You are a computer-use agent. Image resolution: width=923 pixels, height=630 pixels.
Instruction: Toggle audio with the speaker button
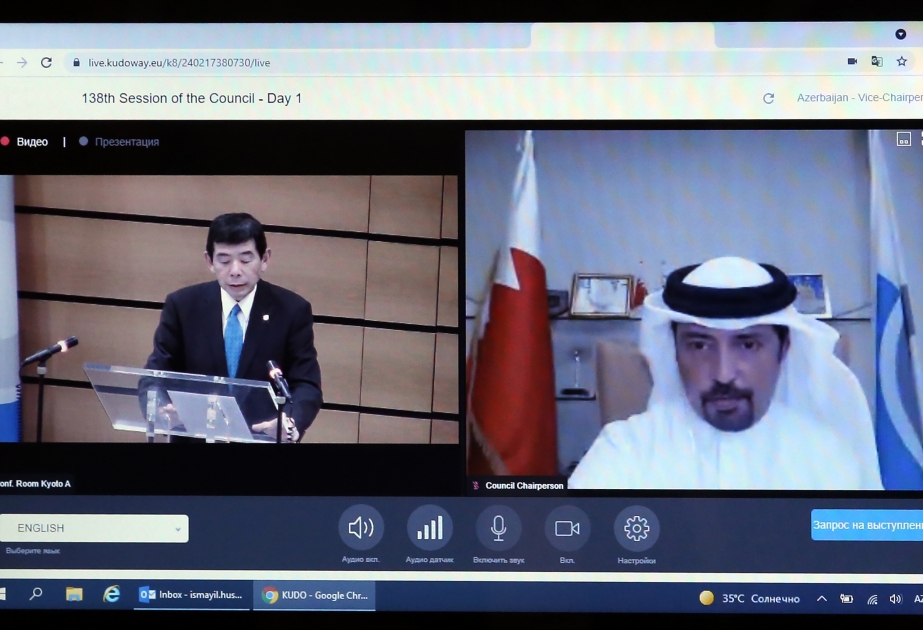[x=361, y=528]
